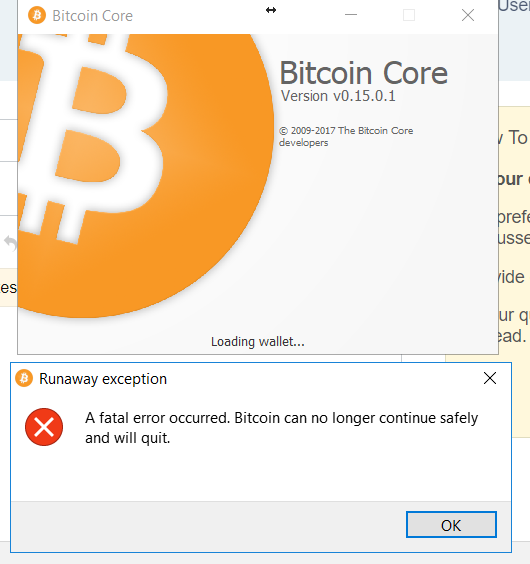Click the grey reply arrow behind splash
The image size is (530, 564).
tap(10, 244)
